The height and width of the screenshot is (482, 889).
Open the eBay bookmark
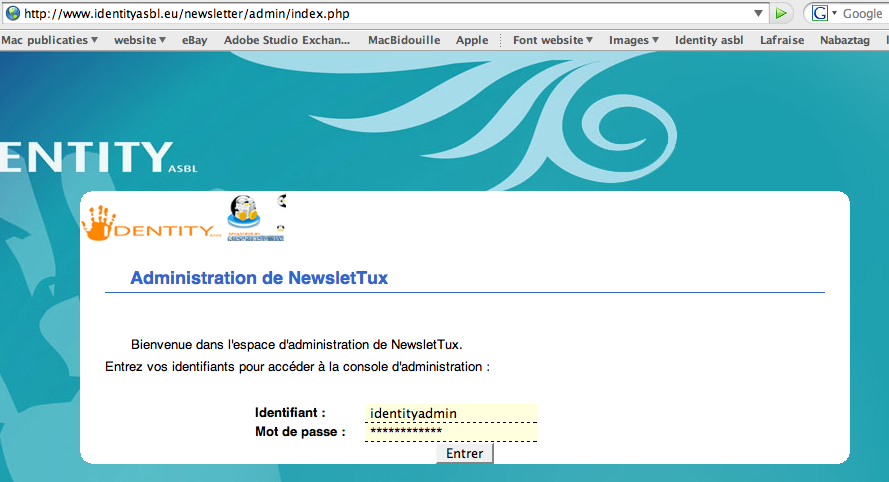coord(194,40)
